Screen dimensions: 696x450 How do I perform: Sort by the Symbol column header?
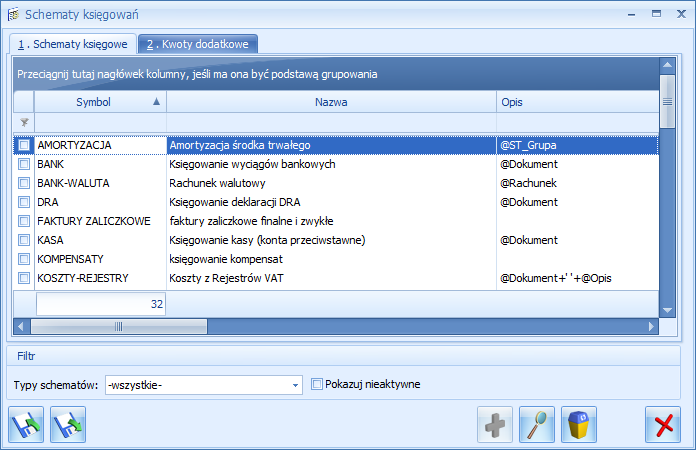tap(100, 102)
